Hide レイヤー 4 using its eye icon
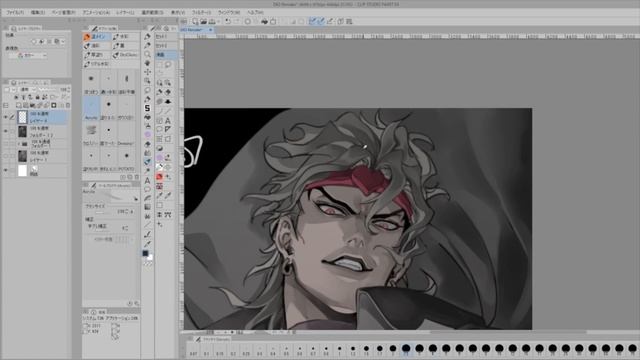This screenshot has width=640, height=360. (6, 118)
